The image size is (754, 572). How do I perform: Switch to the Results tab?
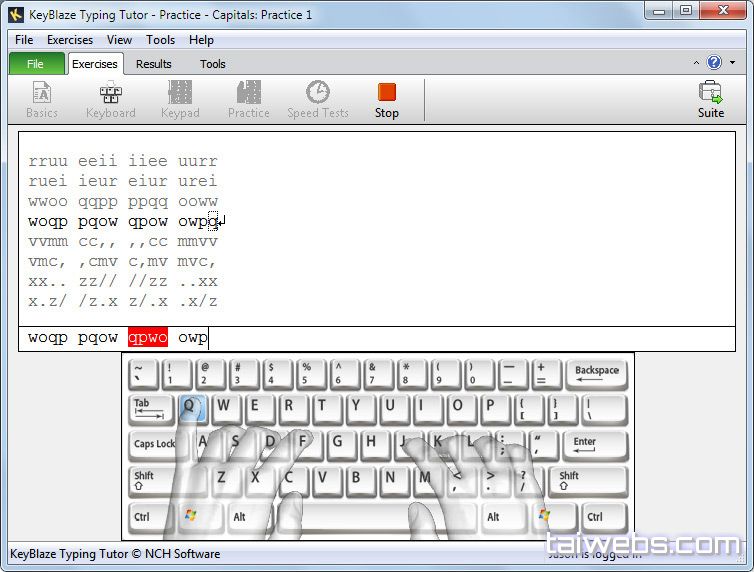(x=153, y=64)
